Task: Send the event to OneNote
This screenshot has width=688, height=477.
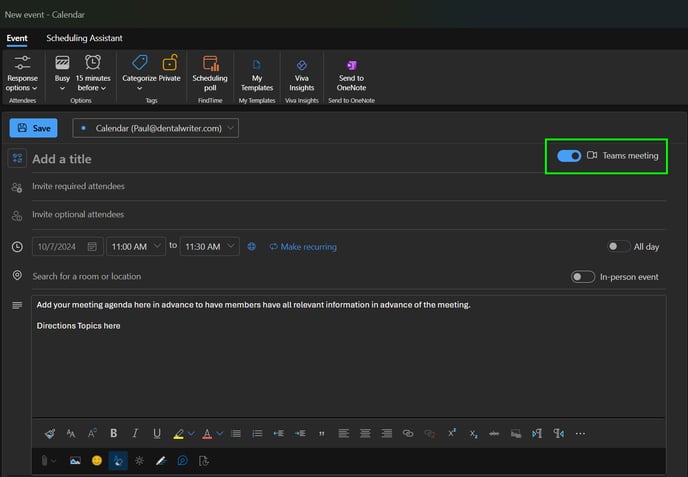Action: (x=351, y=75)
